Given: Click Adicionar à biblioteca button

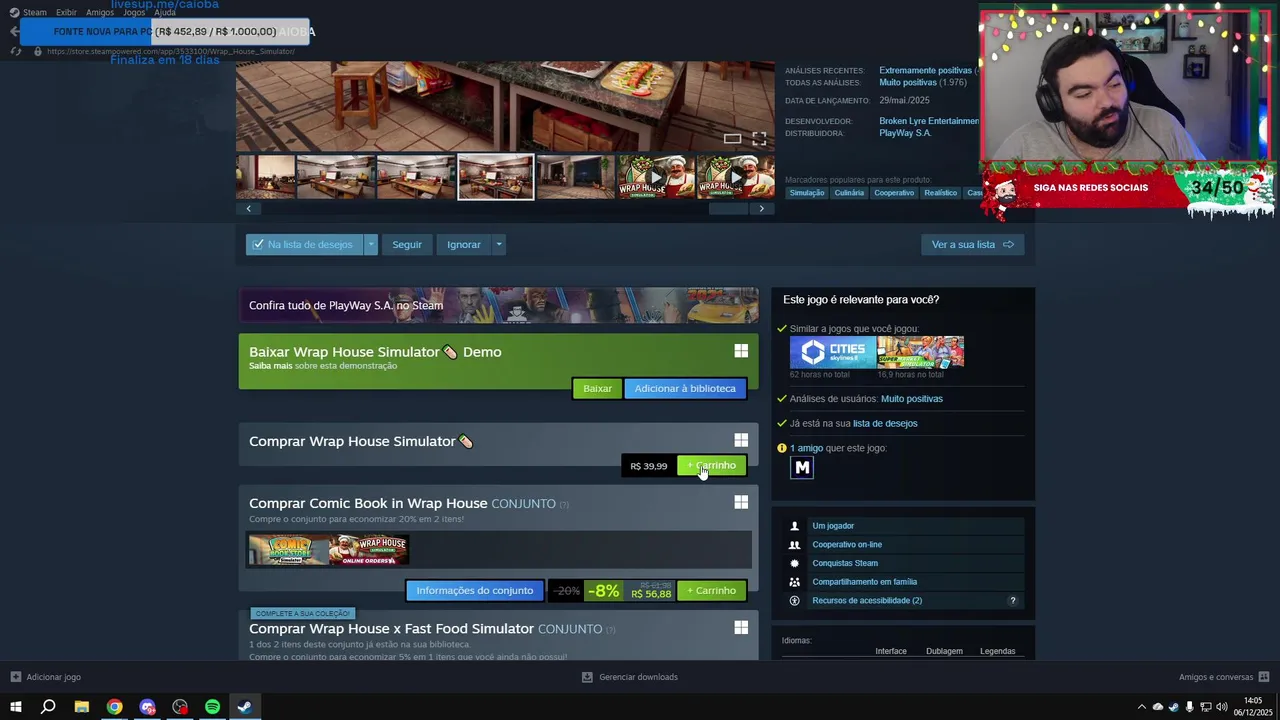Looking at the screenshot, I should coord(685,388).
